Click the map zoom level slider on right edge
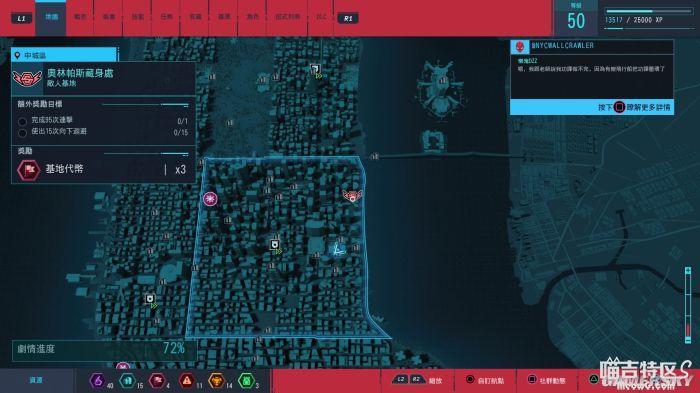This screenshot has width=700, height=393. point(688,305)
